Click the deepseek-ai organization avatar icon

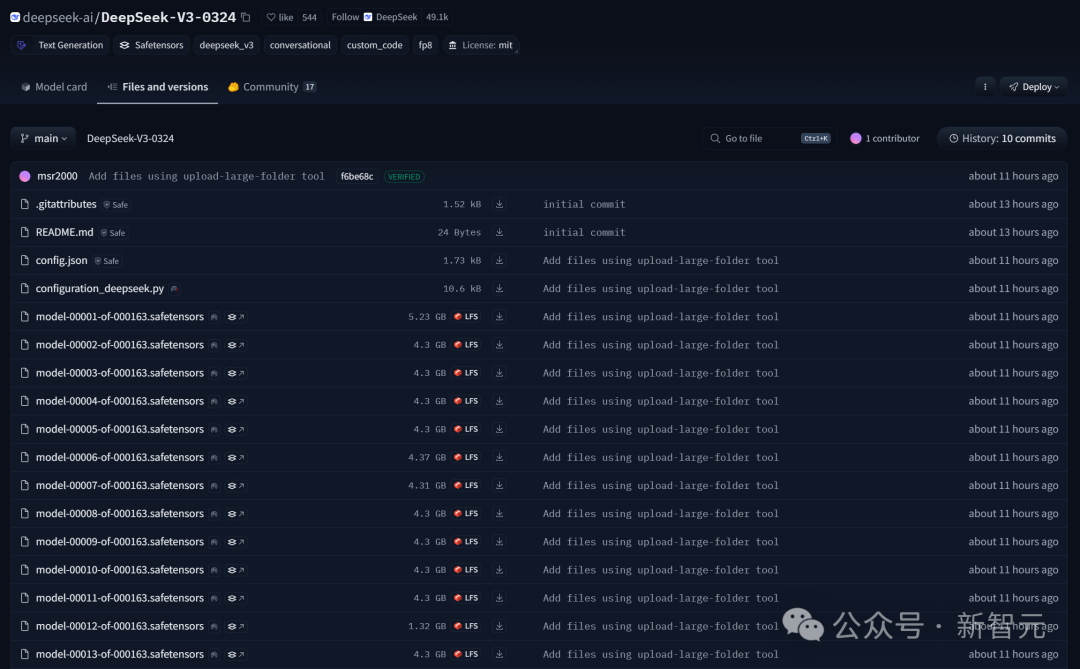coord(13,16)
